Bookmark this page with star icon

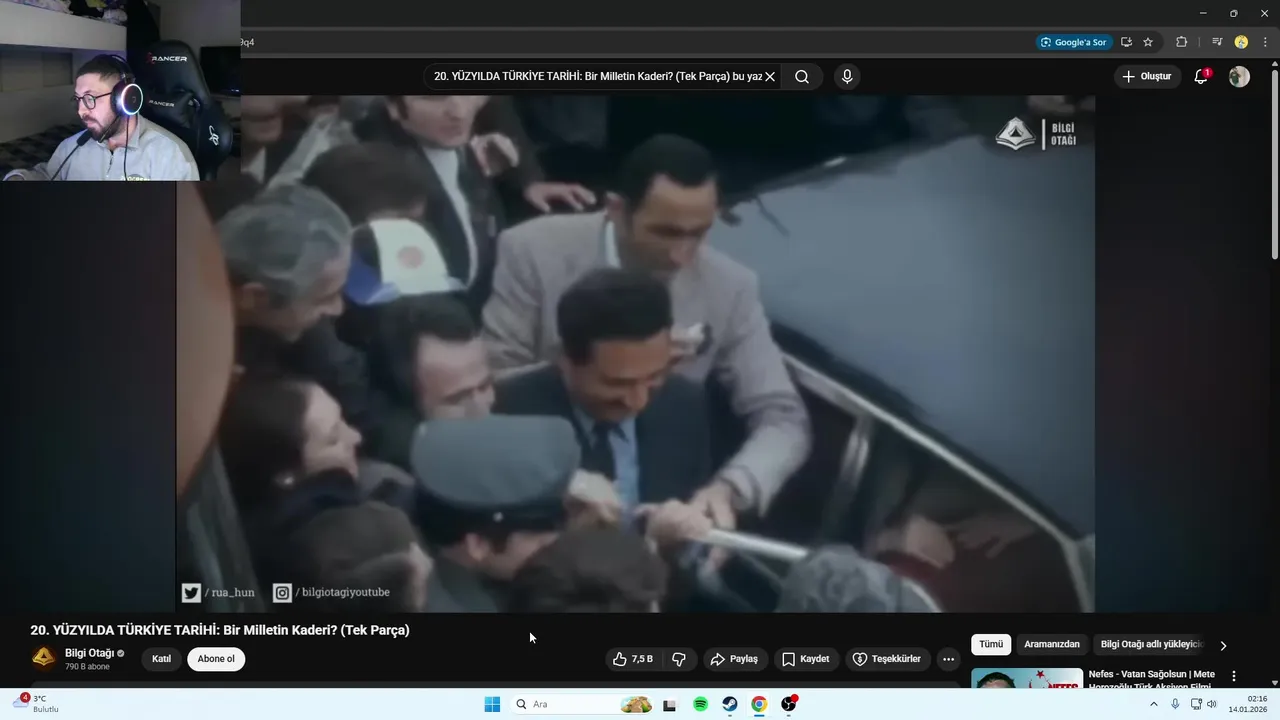coord(1148,42)
